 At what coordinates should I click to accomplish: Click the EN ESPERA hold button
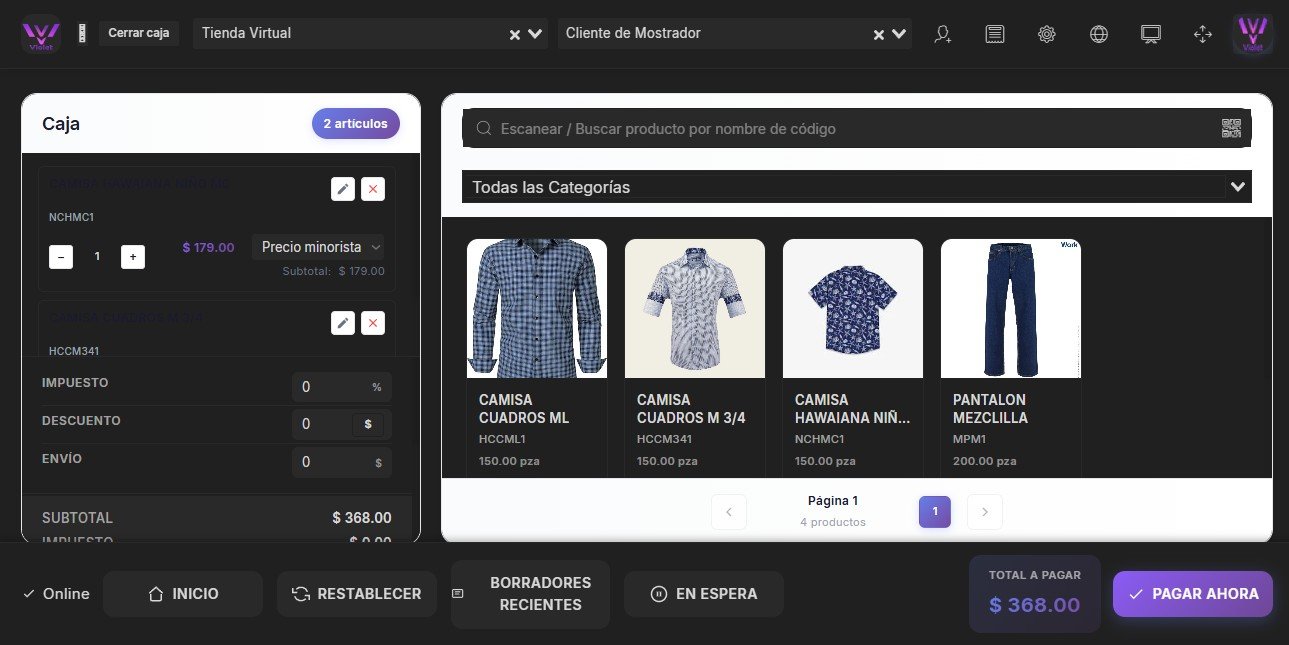click(x=704, y=594)
